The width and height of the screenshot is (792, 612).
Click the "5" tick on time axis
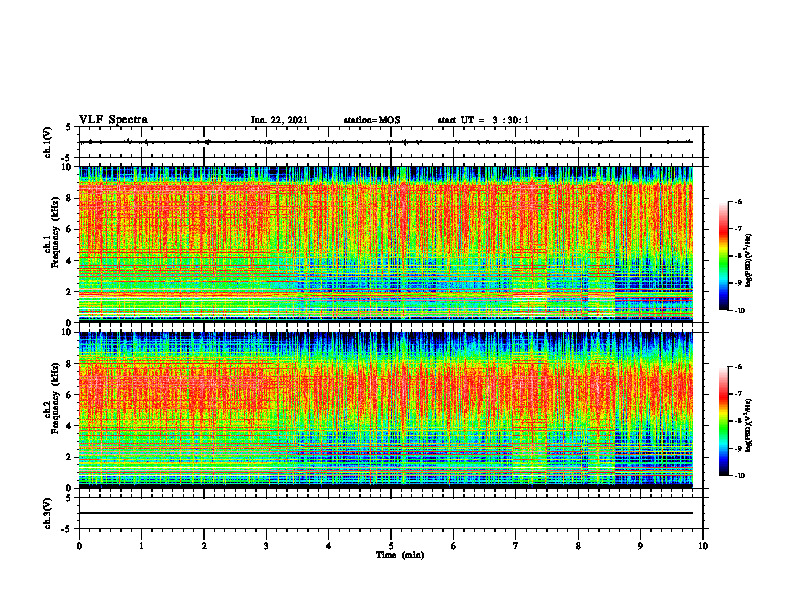[391, 546]
